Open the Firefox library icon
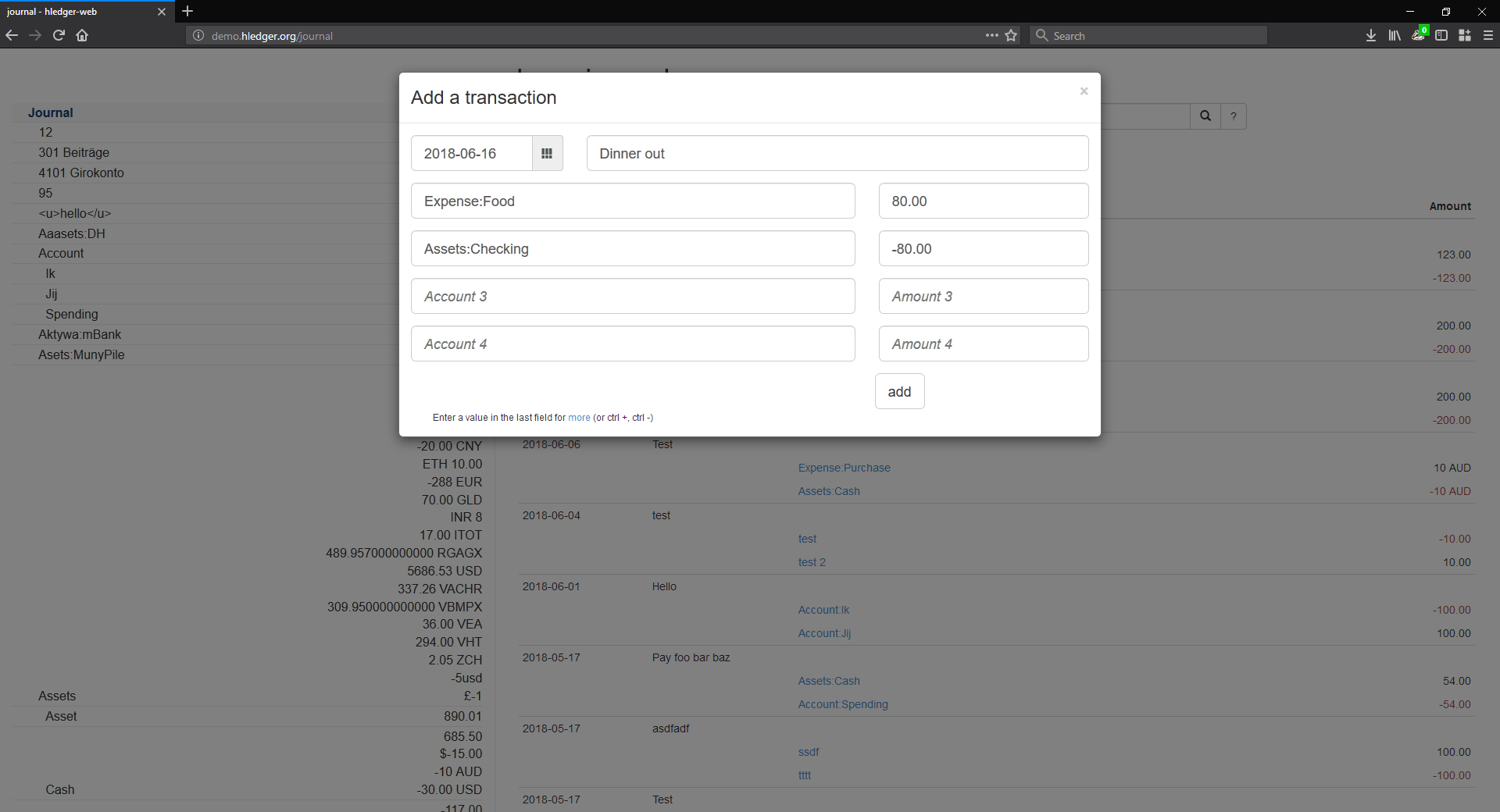This screenshot has width=1500, height=812. click(x=1395, y=35)
